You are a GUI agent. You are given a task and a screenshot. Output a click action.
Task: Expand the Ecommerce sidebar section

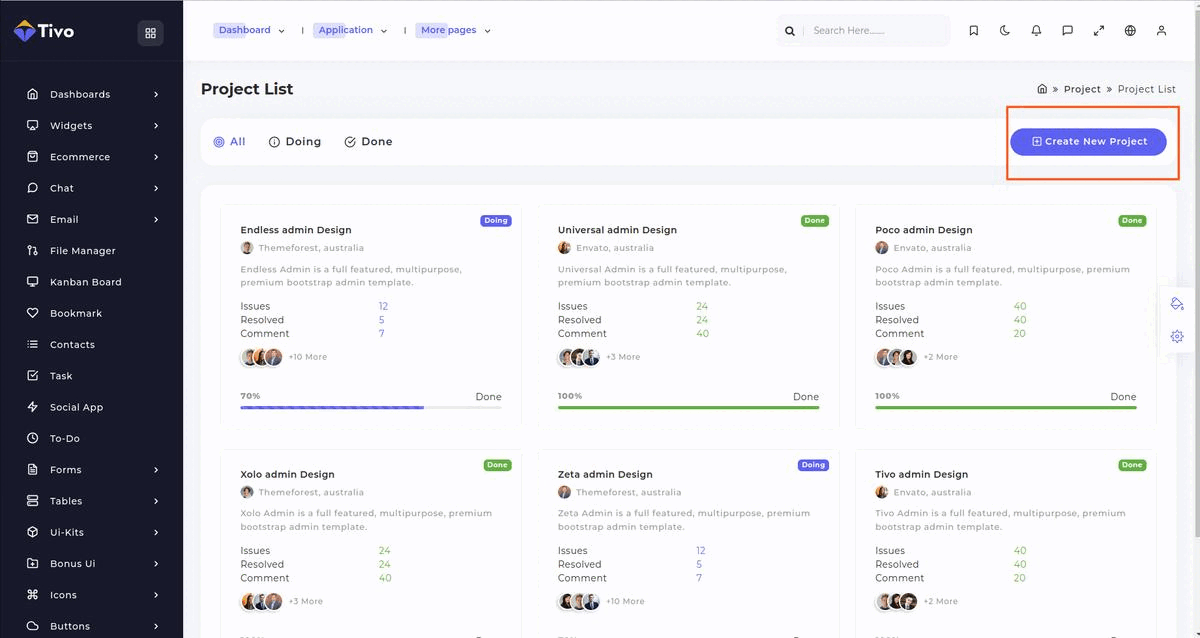coord(92,157)
